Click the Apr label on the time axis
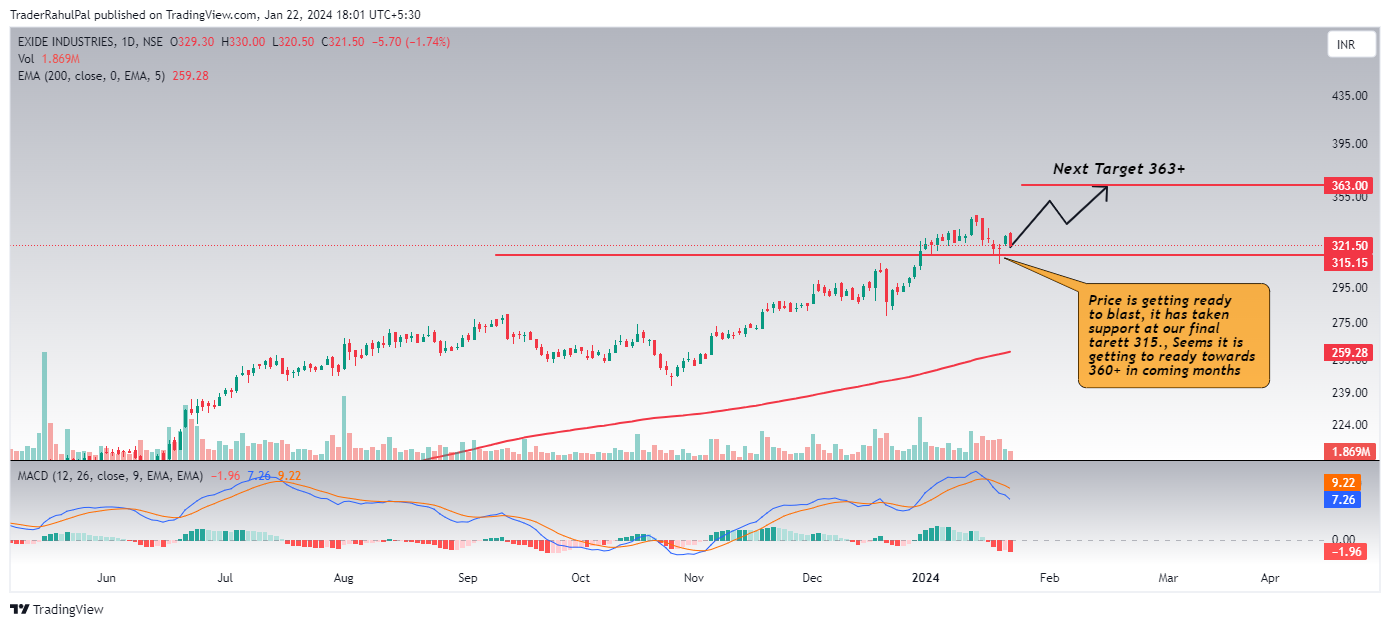Viewport: 1390px width, 627px height. point(1270,578)
